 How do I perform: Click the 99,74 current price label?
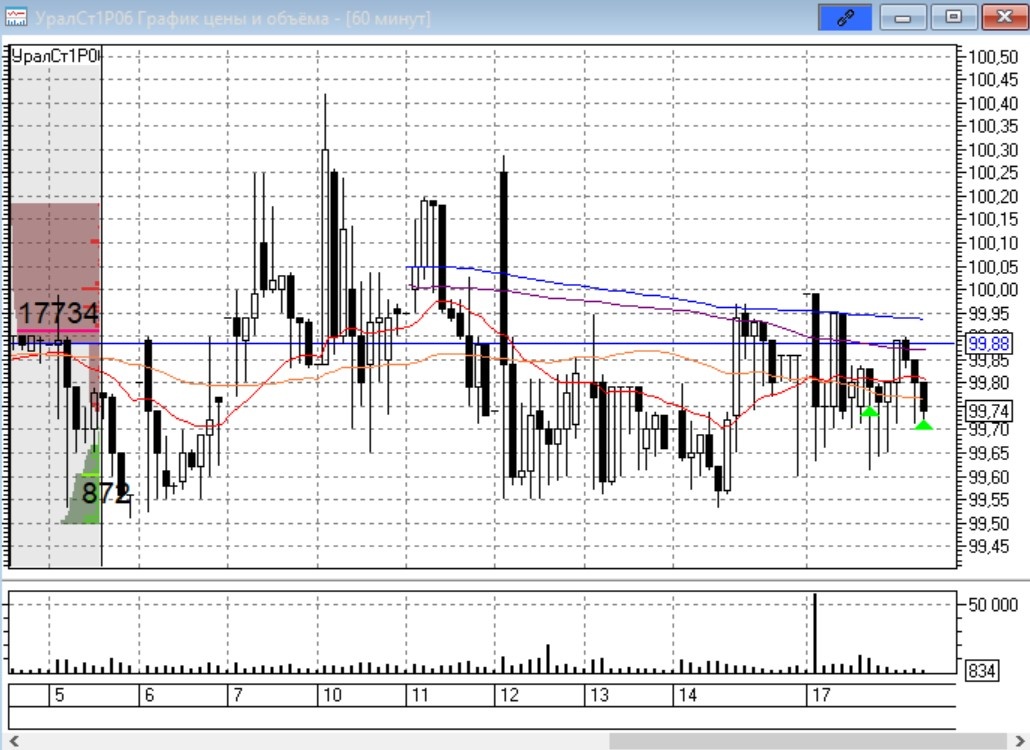pos(989,411)
